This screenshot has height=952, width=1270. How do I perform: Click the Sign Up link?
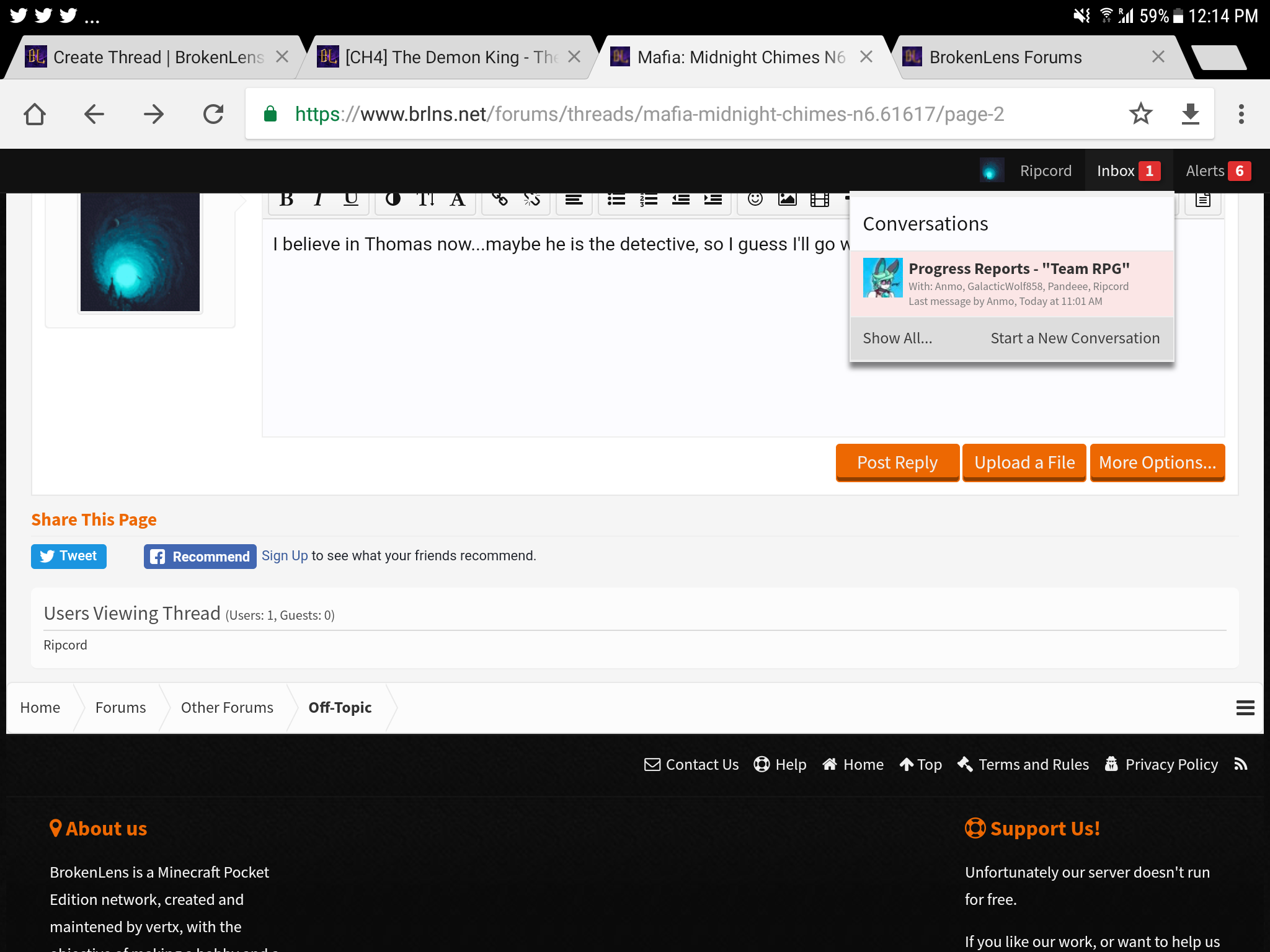pos(285,556)
